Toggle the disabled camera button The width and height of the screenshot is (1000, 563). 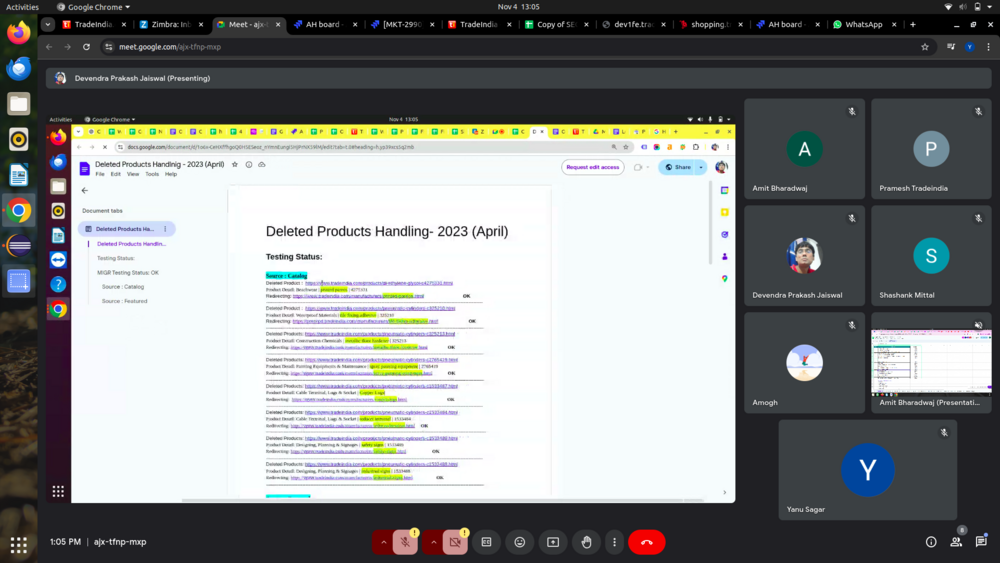tap(455, 542)
